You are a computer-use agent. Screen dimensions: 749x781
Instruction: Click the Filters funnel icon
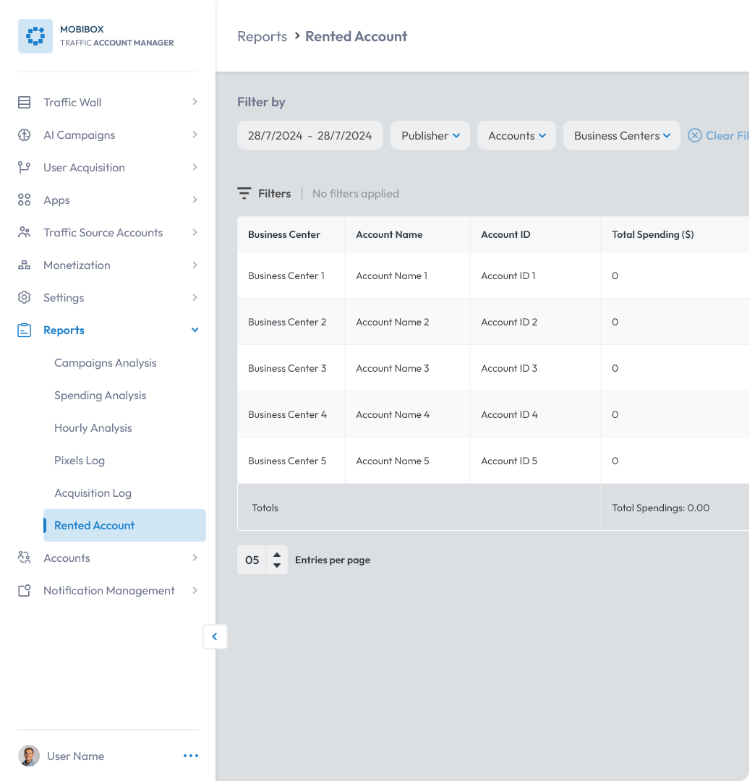pos(244,193)
